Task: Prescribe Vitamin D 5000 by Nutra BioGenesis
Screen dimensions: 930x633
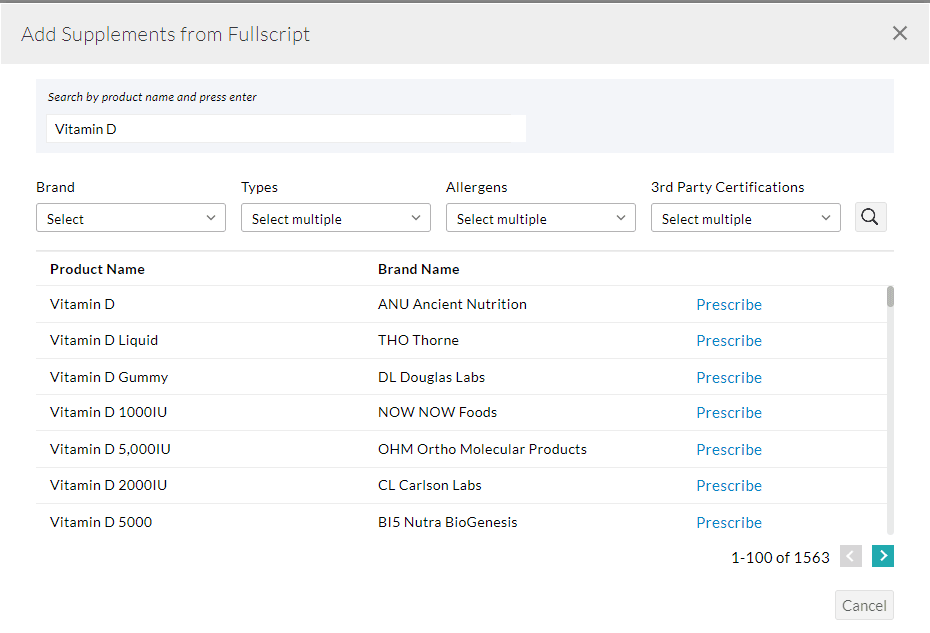Action: [x=729, y=522]
